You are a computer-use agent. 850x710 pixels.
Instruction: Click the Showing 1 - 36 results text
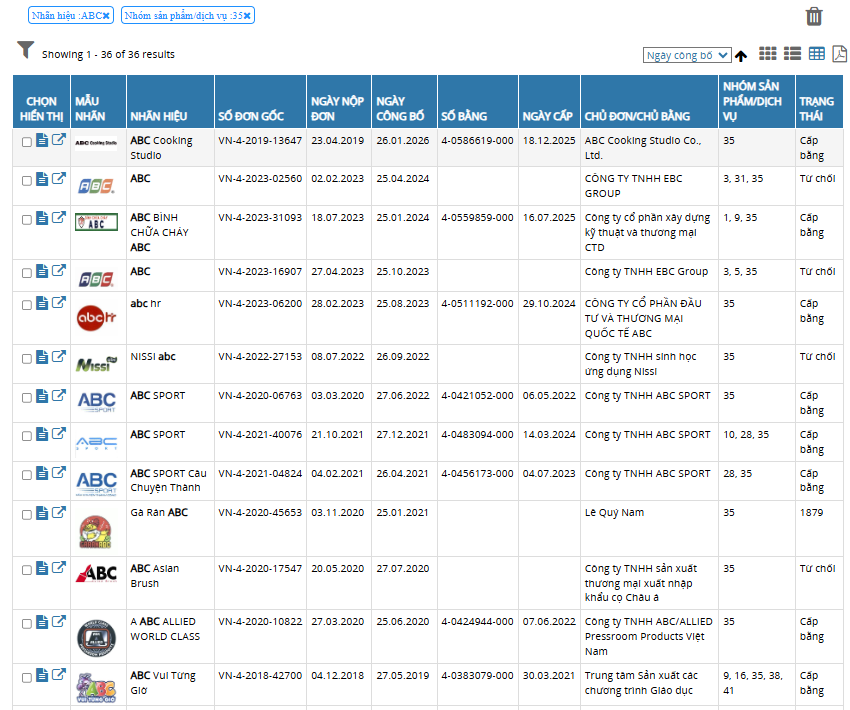(x=108, y=54)
